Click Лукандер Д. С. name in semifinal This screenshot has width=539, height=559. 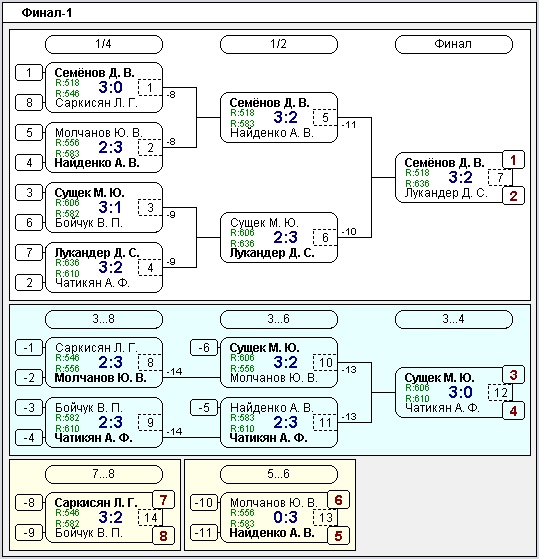coord(272,253)
